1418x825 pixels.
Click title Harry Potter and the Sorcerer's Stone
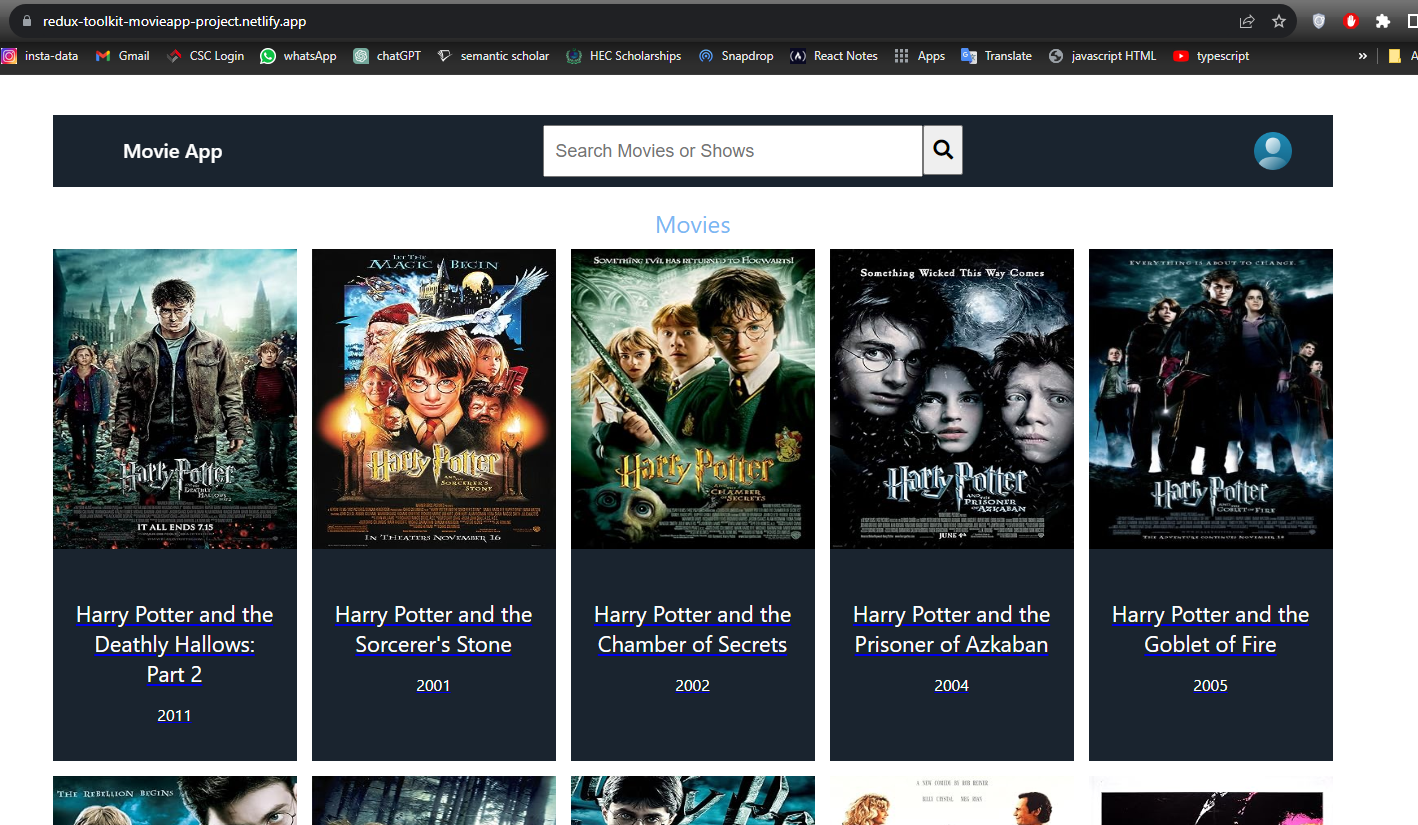[x=434, y=630]
